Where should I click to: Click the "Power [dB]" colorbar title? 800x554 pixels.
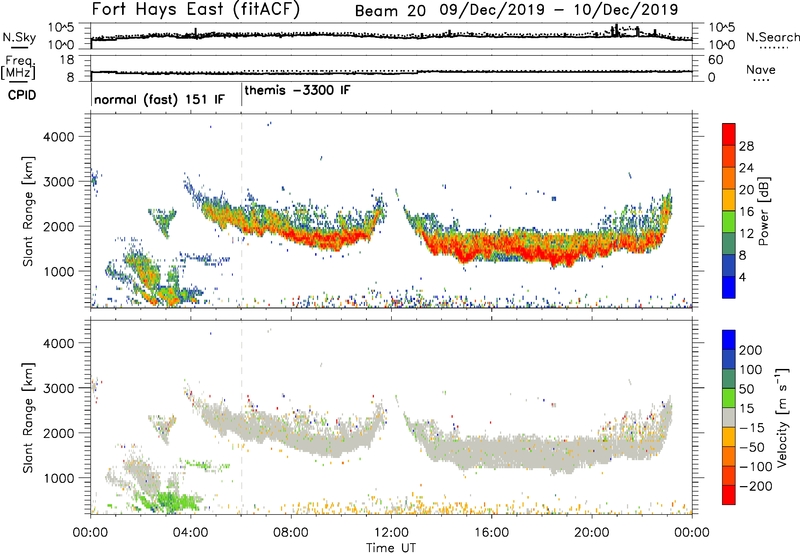coord(763,212)
